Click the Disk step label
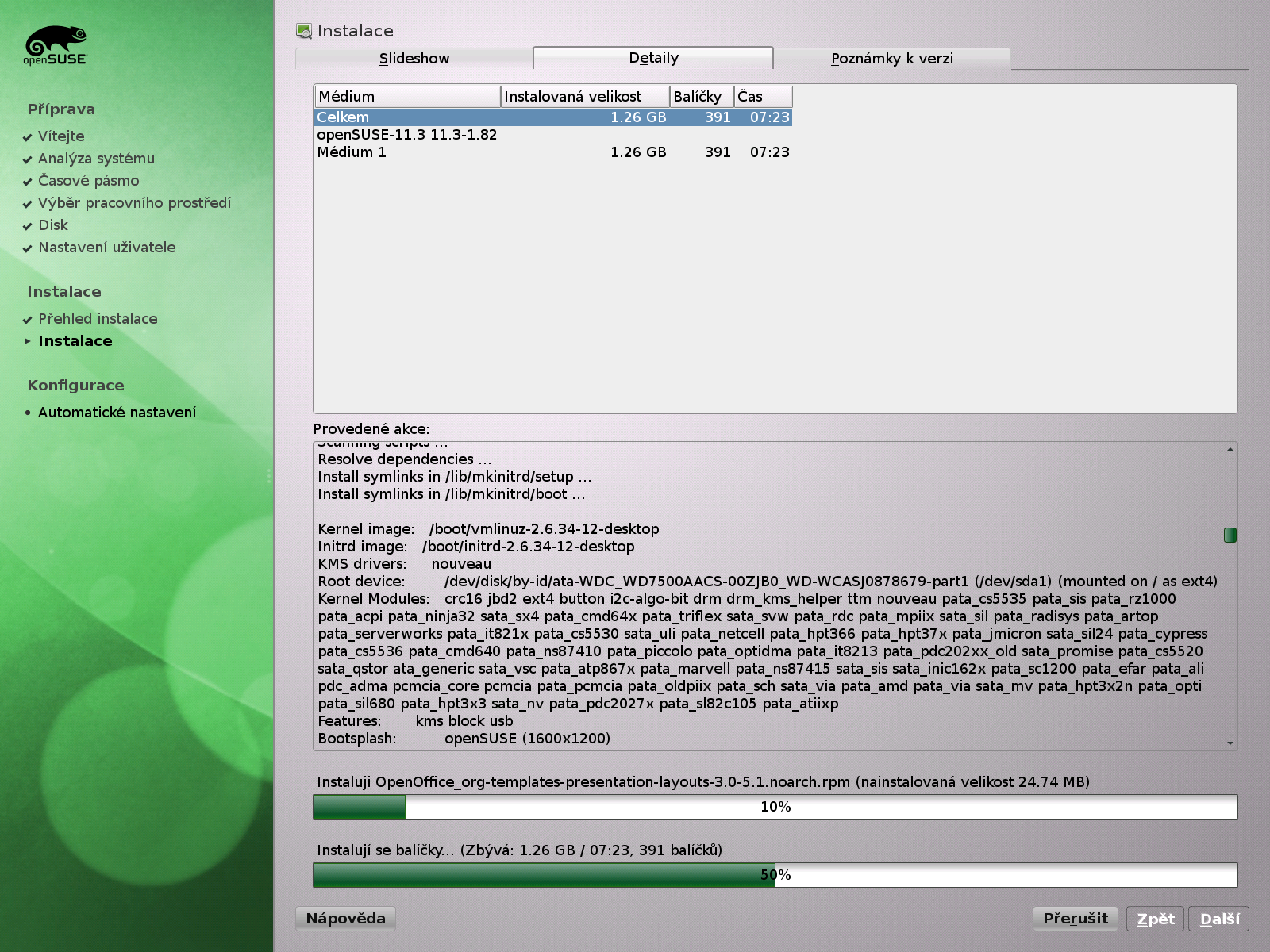The width and height of the screenshot is (1270, 952). click(53, 225)
